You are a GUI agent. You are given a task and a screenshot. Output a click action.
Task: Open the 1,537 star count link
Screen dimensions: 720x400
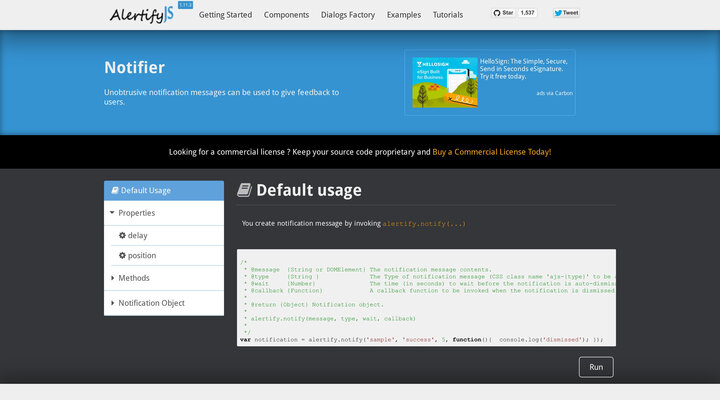coord(528,13)
